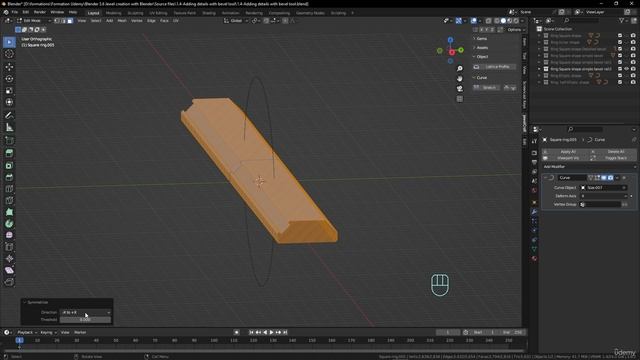Pick the Poly Build tool
This screenshot has width=640, height=360.
coord(9,212)
